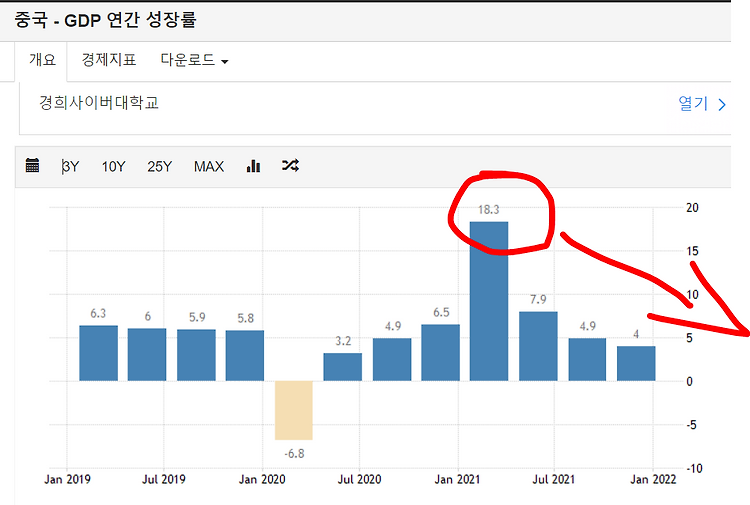Screen dimensions: 750x505
Task: Select the 3Y time range
Action: click(70, 166)
